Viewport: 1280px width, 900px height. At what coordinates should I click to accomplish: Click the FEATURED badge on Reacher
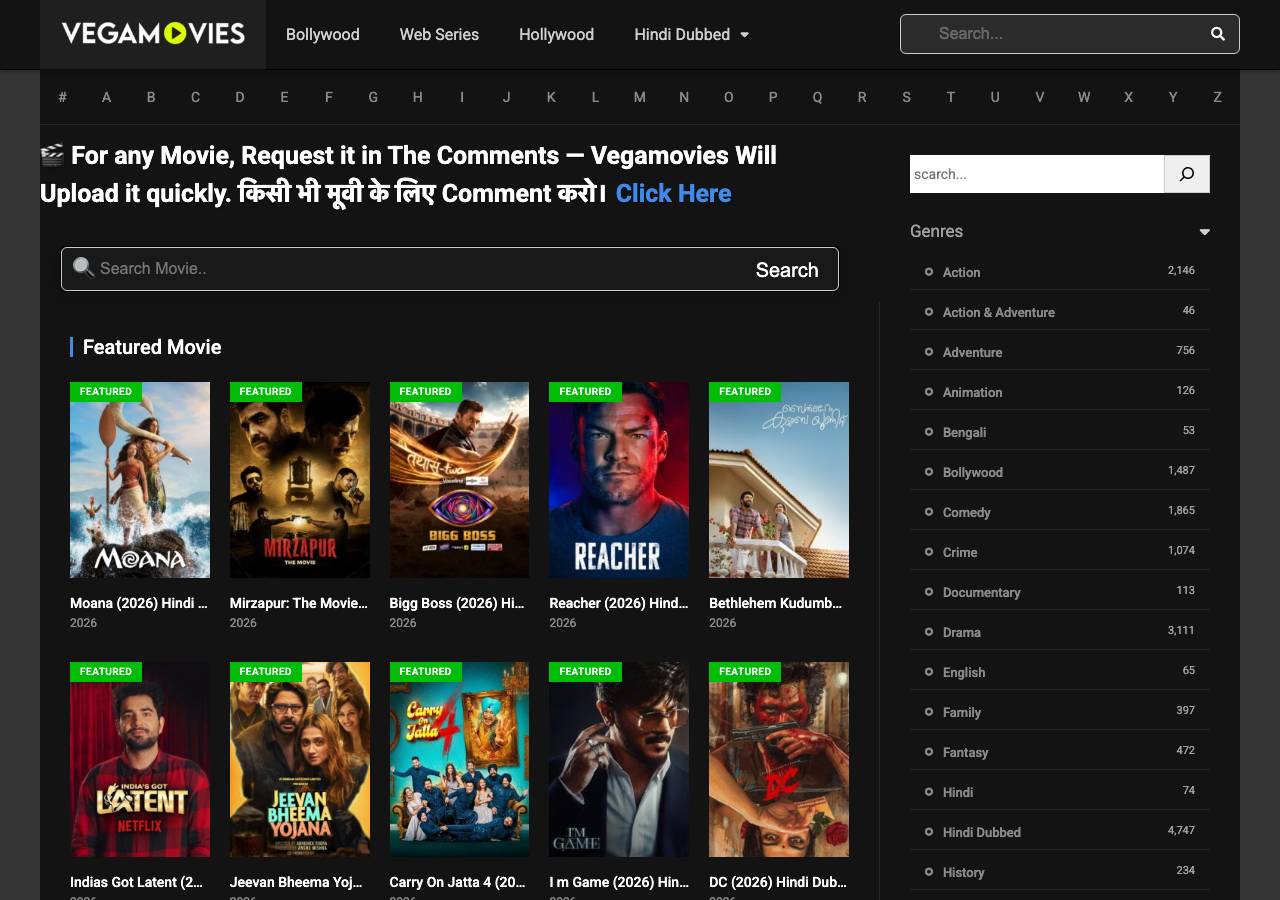(585, 391)
